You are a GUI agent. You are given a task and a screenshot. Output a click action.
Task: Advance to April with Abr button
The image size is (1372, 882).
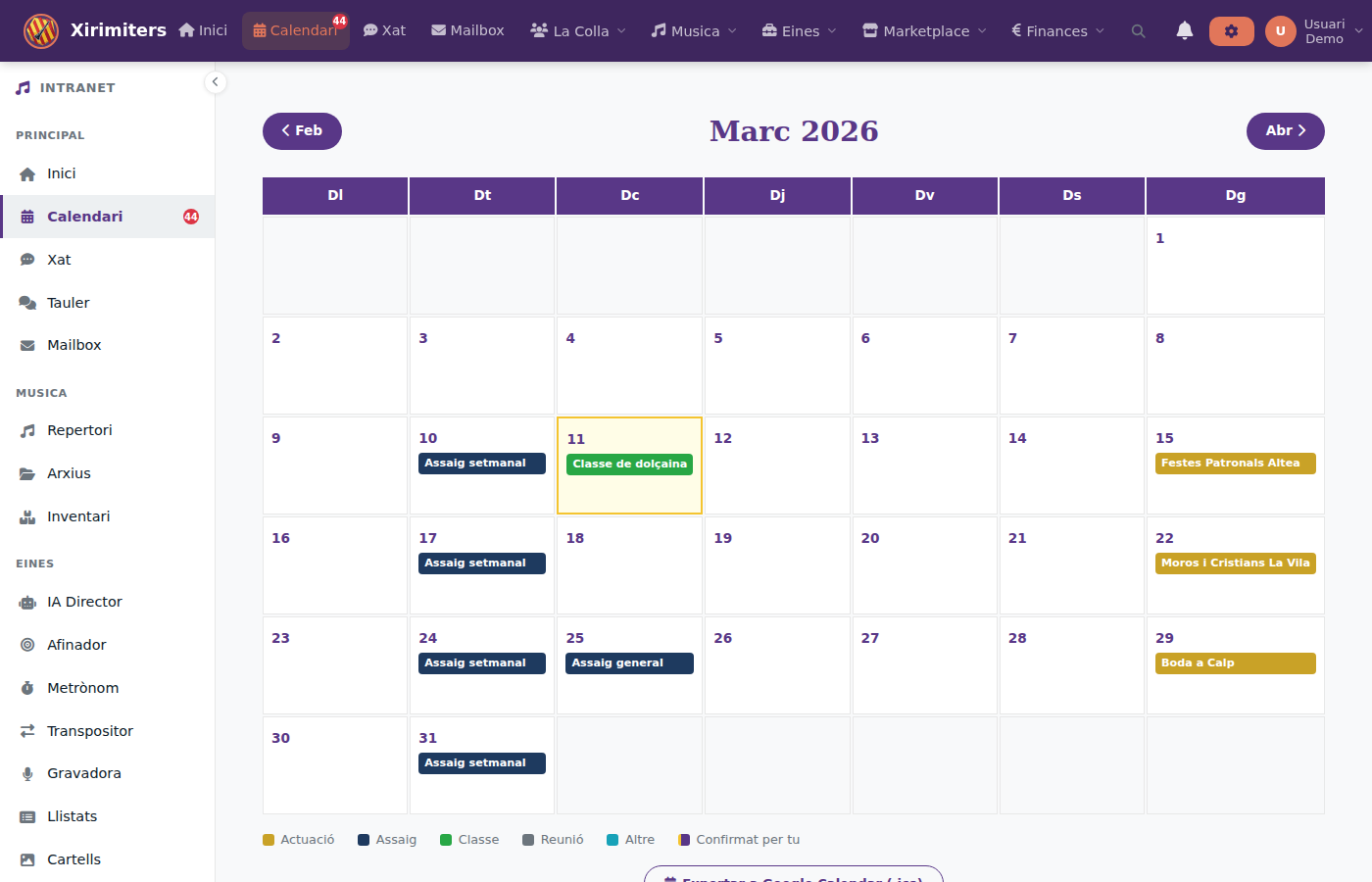tap(1285, 130)
